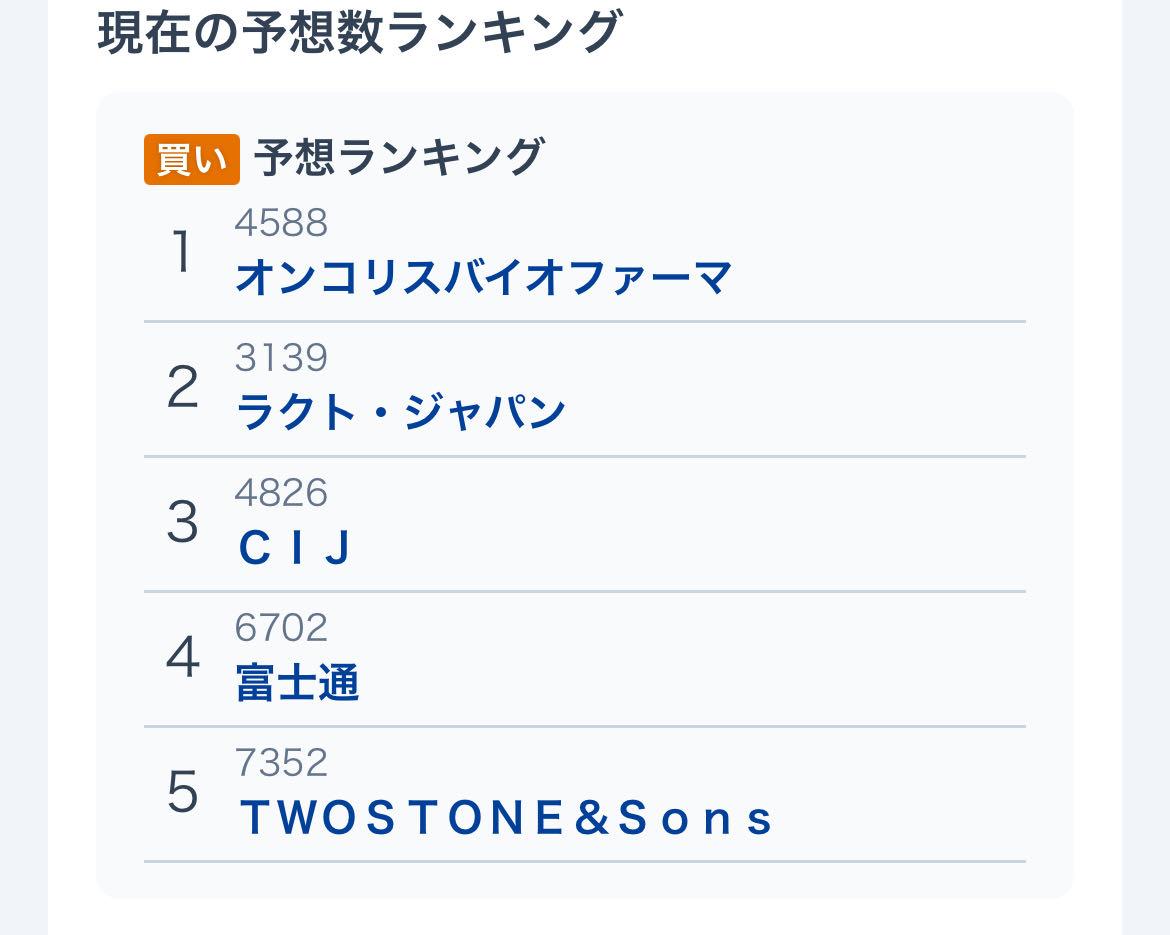Select stock code 4826
1170x935 pixels.
click(x=281, y=493)
